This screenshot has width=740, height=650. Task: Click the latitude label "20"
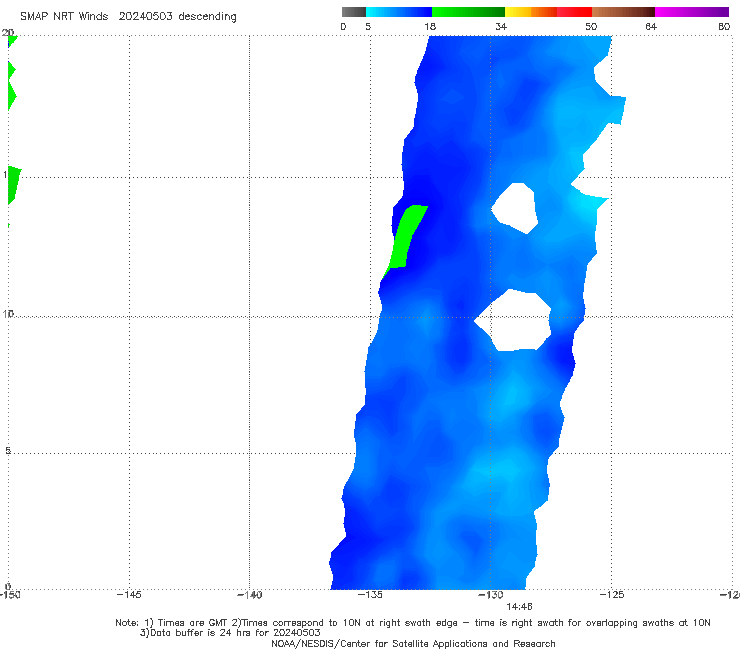(x=8, y=32)
